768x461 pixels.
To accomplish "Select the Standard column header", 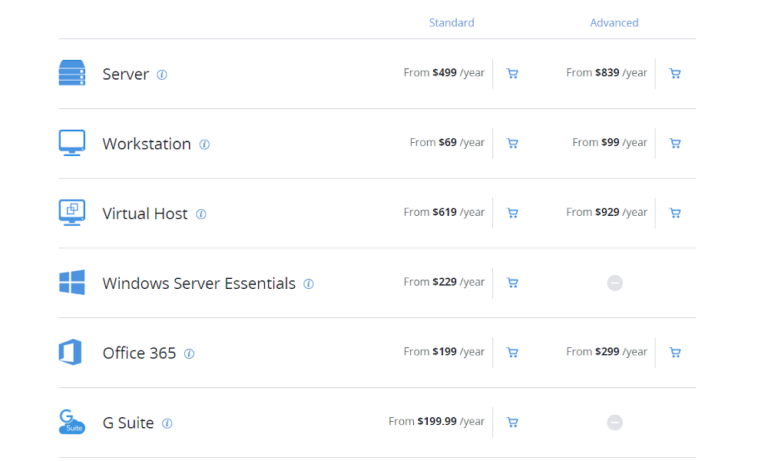I will point(452,23).
